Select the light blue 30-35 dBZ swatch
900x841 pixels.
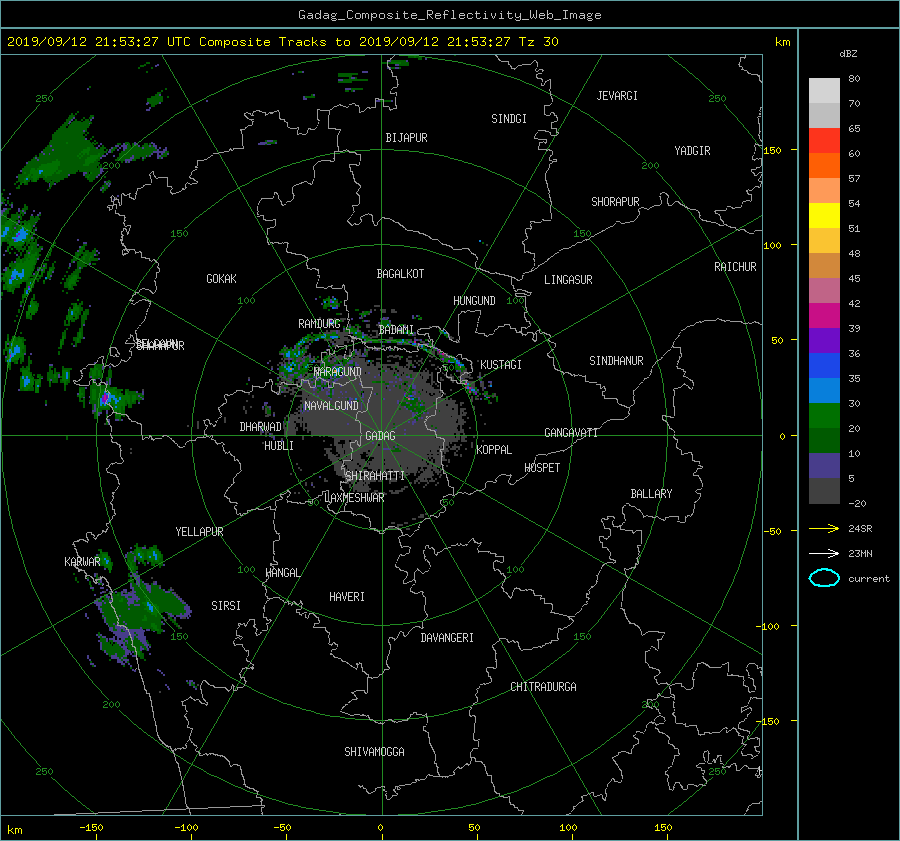click(824, 391)
